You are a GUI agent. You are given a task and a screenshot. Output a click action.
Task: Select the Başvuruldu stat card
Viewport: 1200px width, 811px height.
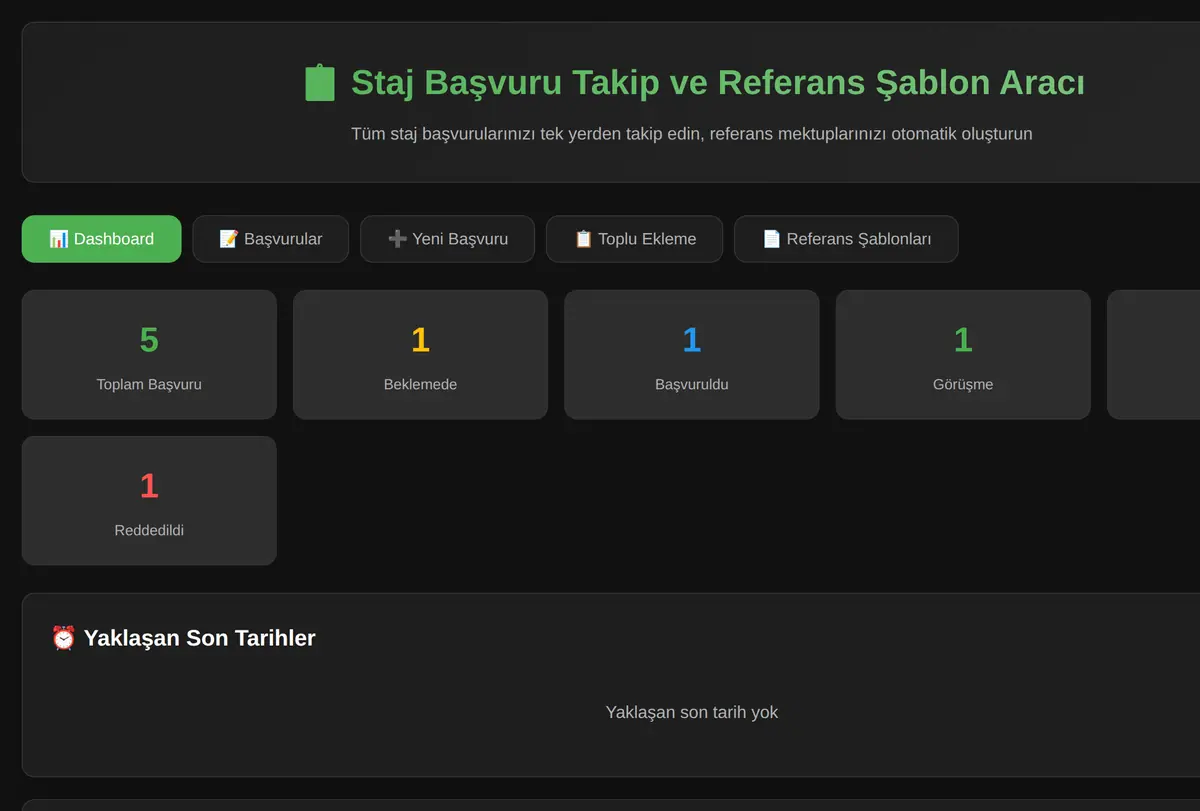point(692,355)
